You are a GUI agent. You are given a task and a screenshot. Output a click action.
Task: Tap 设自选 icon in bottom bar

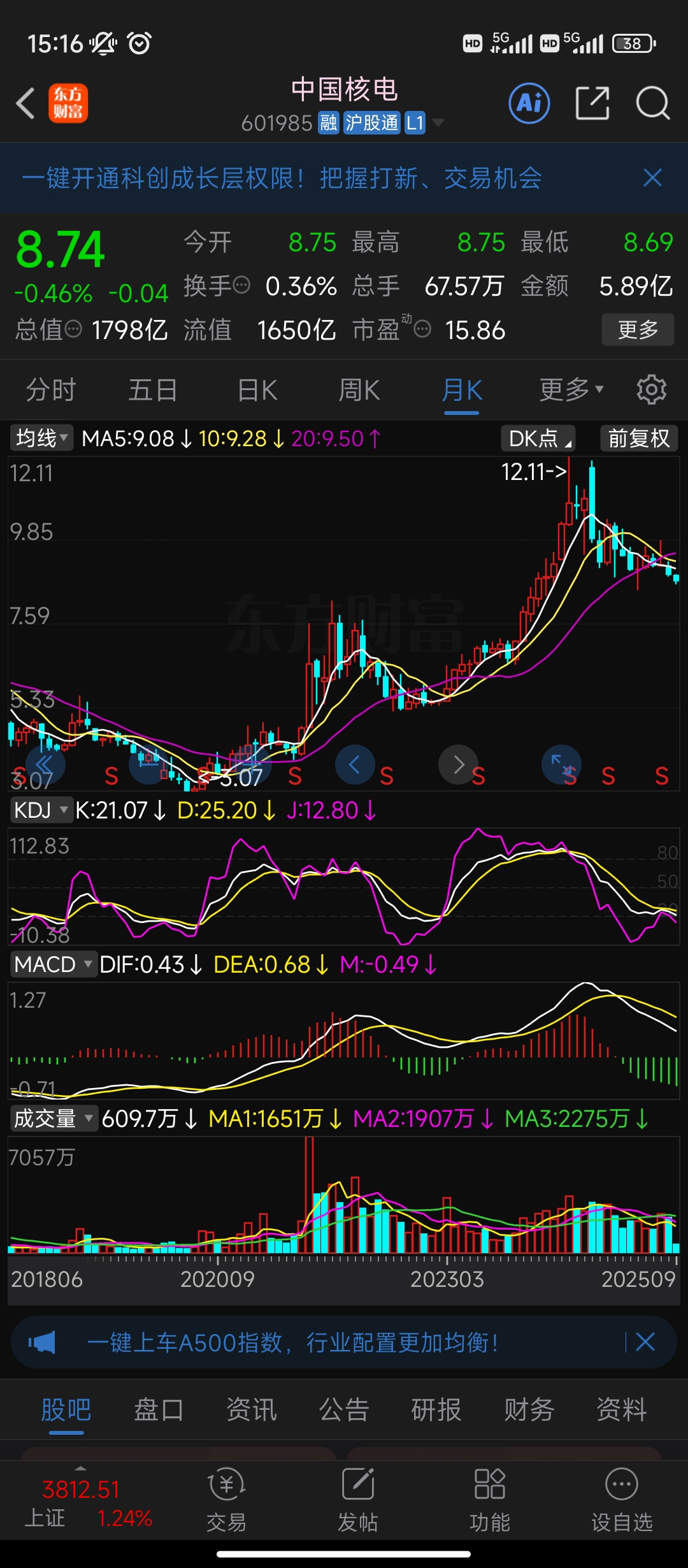pyautogui.click(x=622, y=1500)
